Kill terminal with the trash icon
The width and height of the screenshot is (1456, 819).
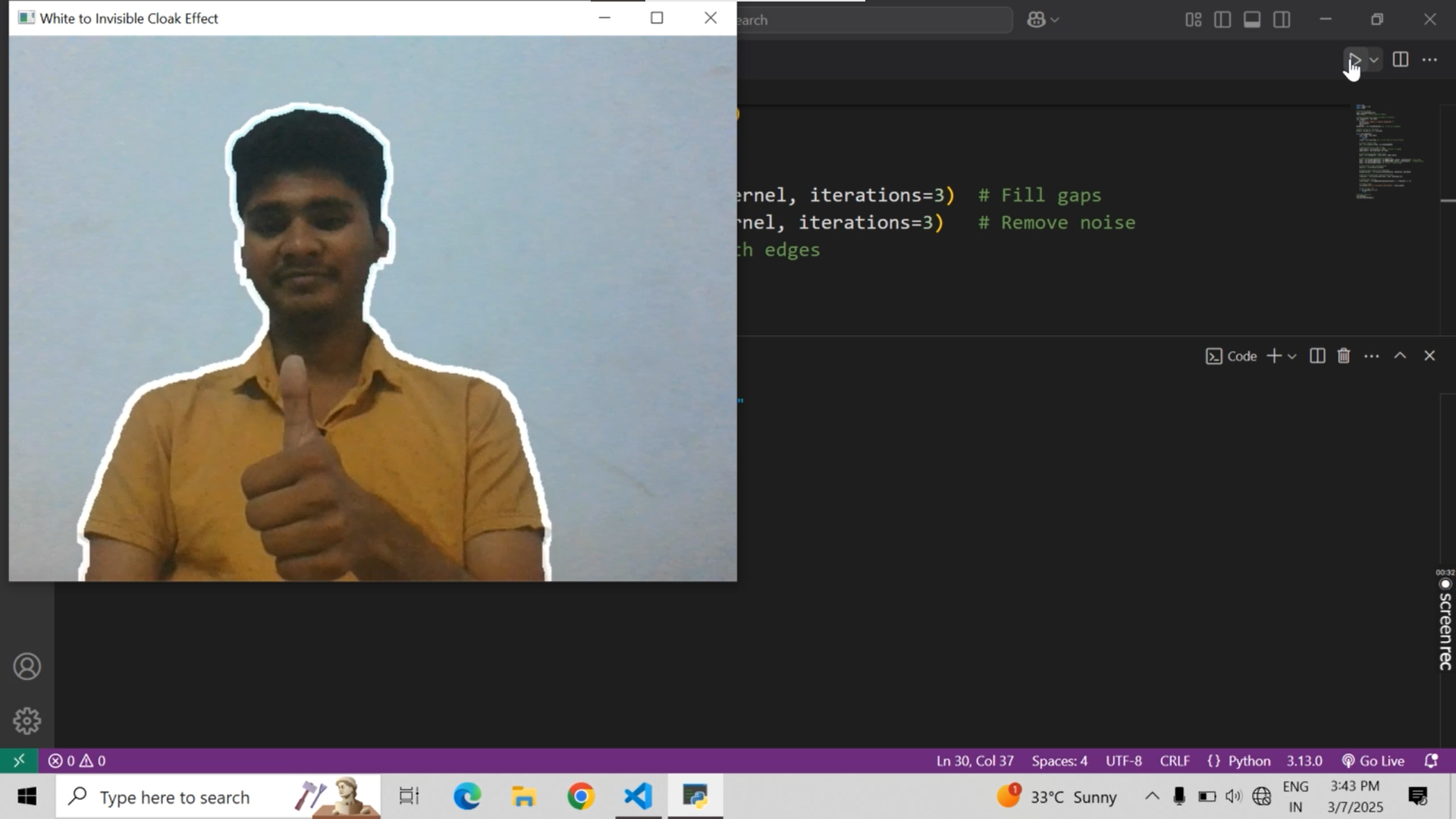coord(1344,356)
